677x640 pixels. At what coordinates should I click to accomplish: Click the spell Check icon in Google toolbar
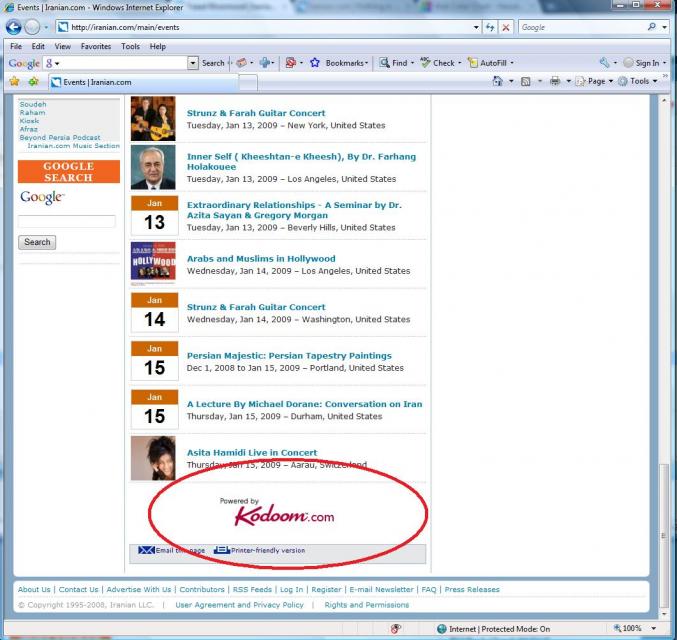pos(425,63)
